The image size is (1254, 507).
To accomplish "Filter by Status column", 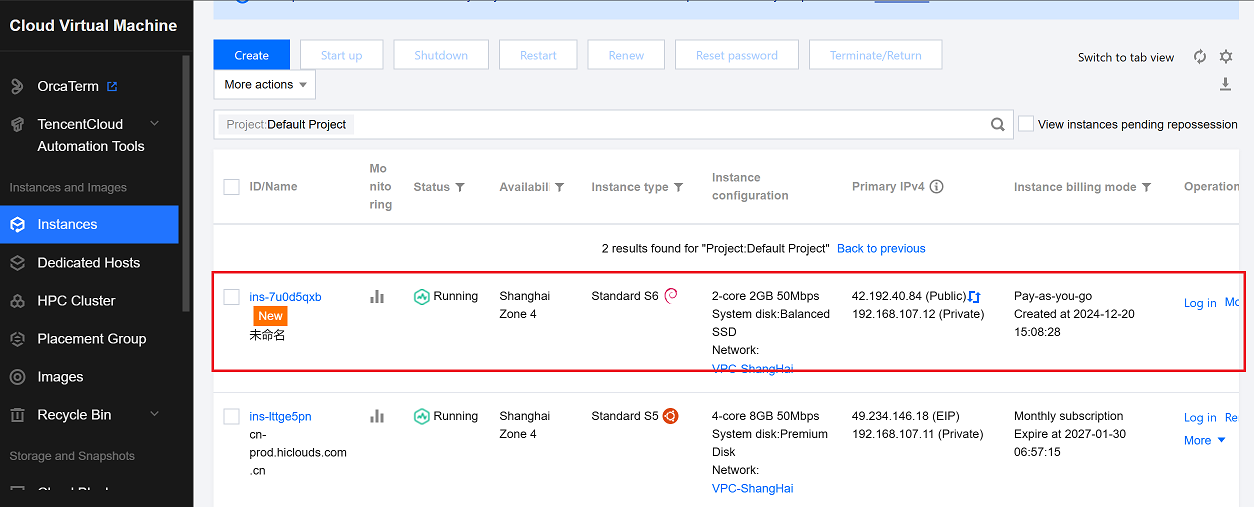I will (x=460, y=188).
